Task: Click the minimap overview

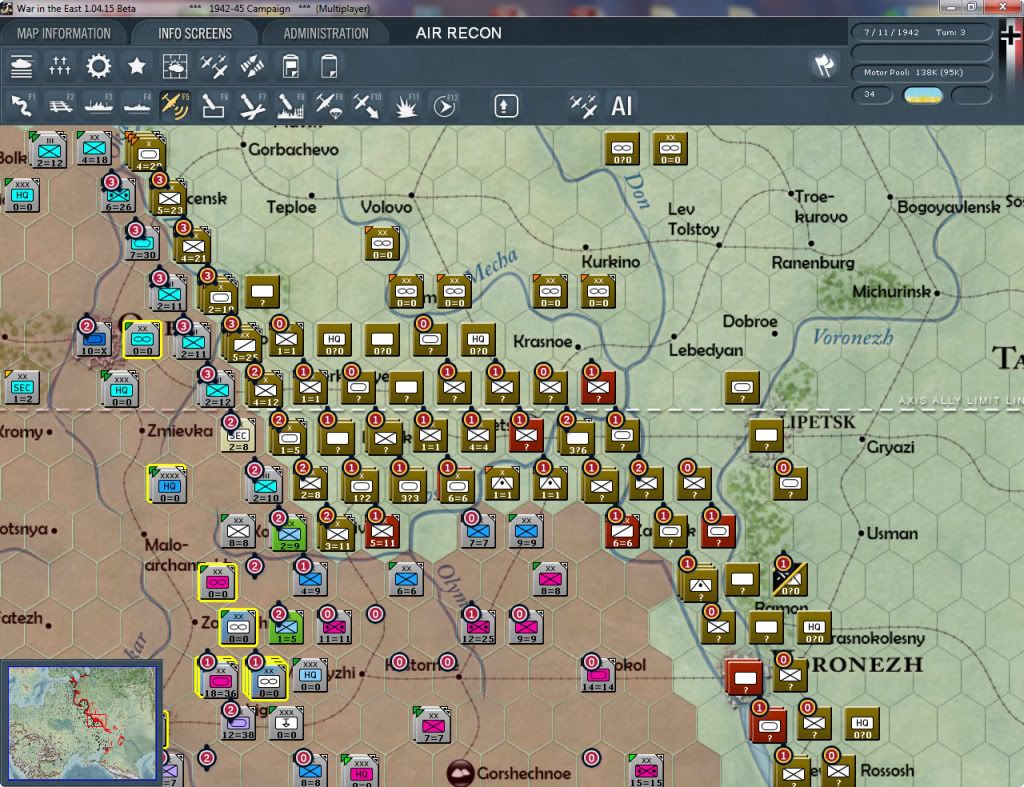Action: (82, 722)
